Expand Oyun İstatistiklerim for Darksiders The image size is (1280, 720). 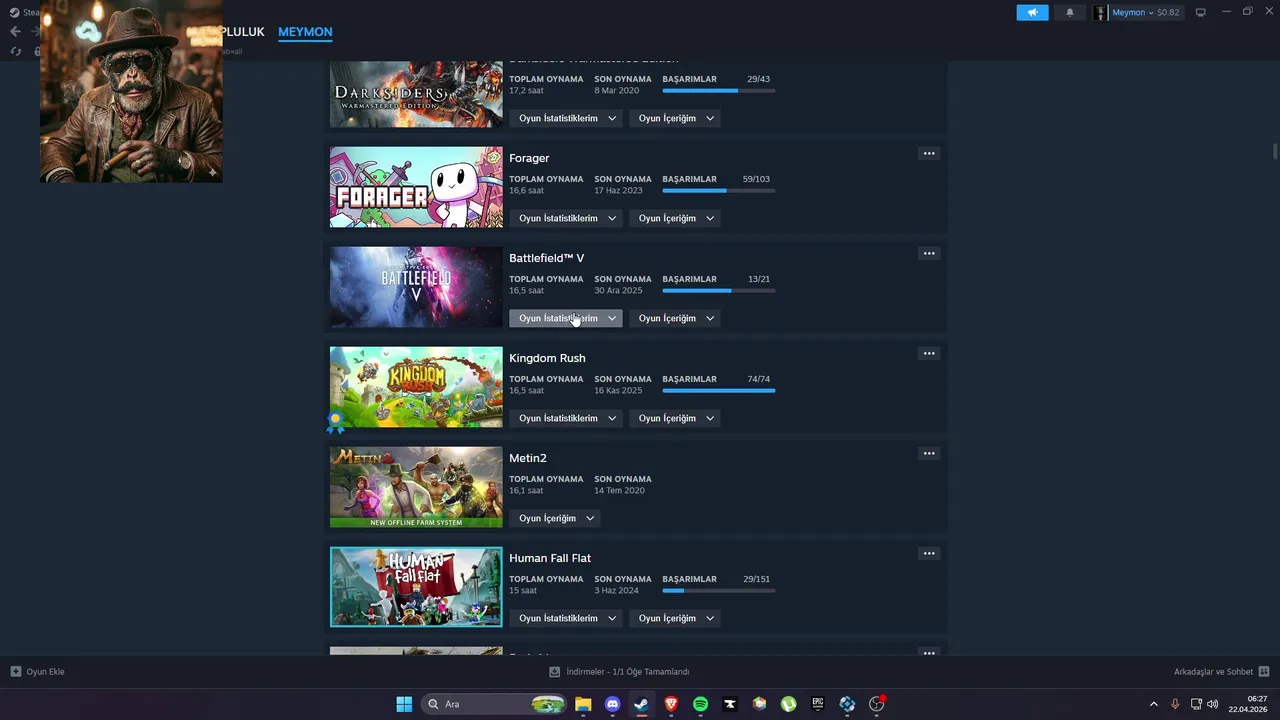tap(566, 118)
